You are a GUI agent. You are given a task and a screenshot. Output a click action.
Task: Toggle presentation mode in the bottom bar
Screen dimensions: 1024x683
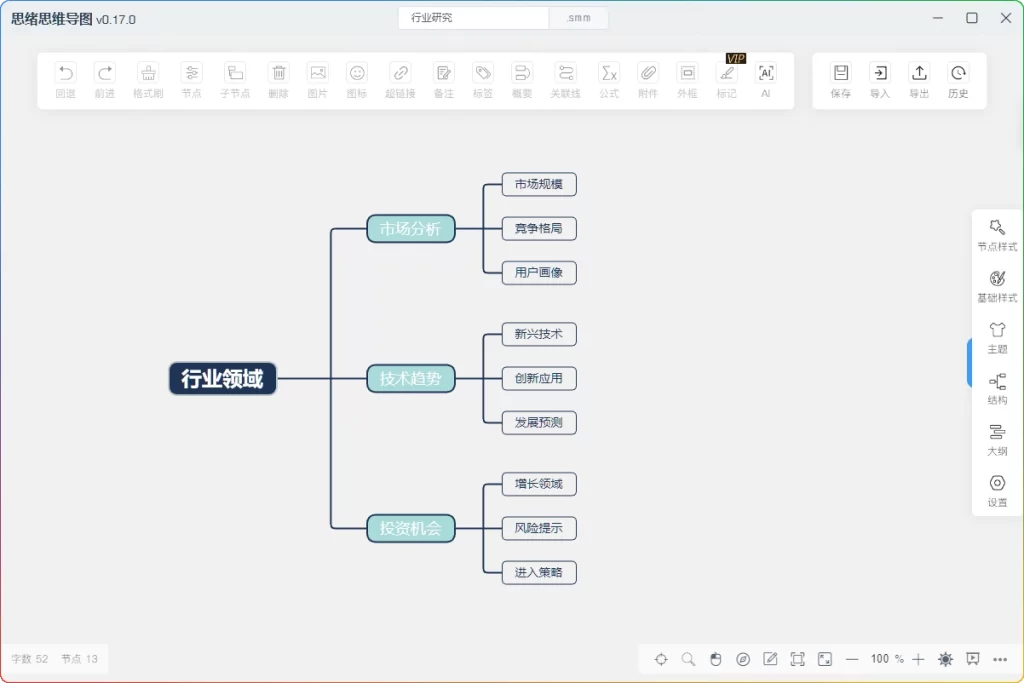coord(971,659)
